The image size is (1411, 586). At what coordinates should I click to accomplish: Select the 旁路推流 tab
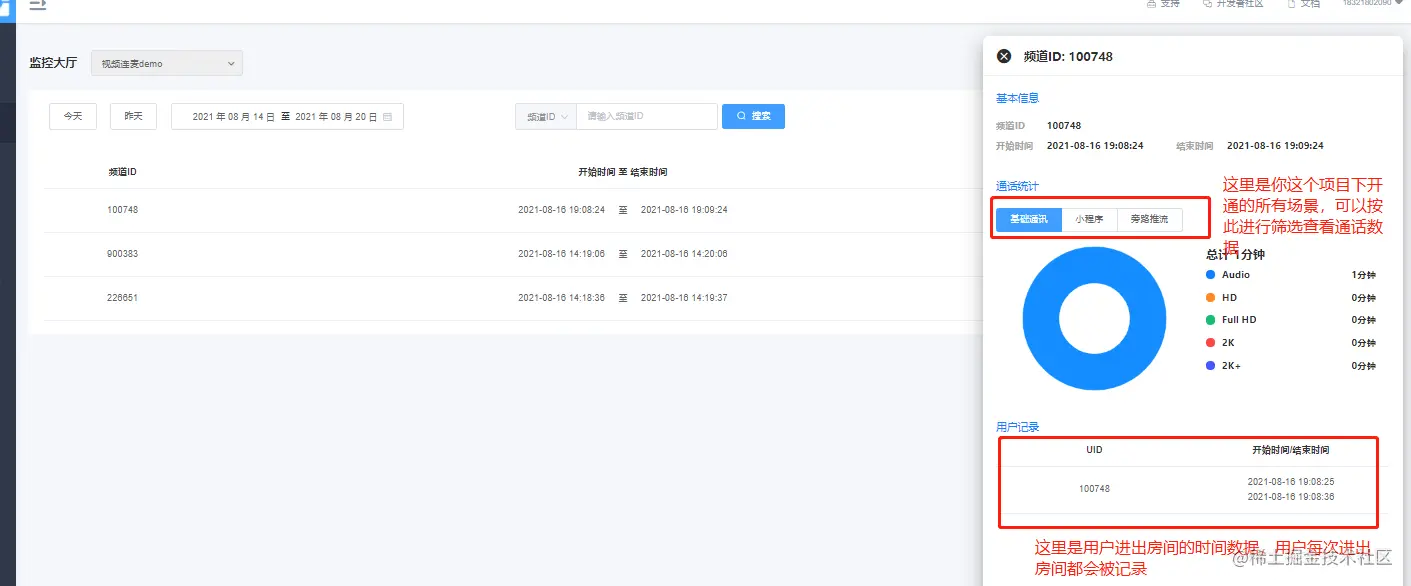pos(1149,219)
